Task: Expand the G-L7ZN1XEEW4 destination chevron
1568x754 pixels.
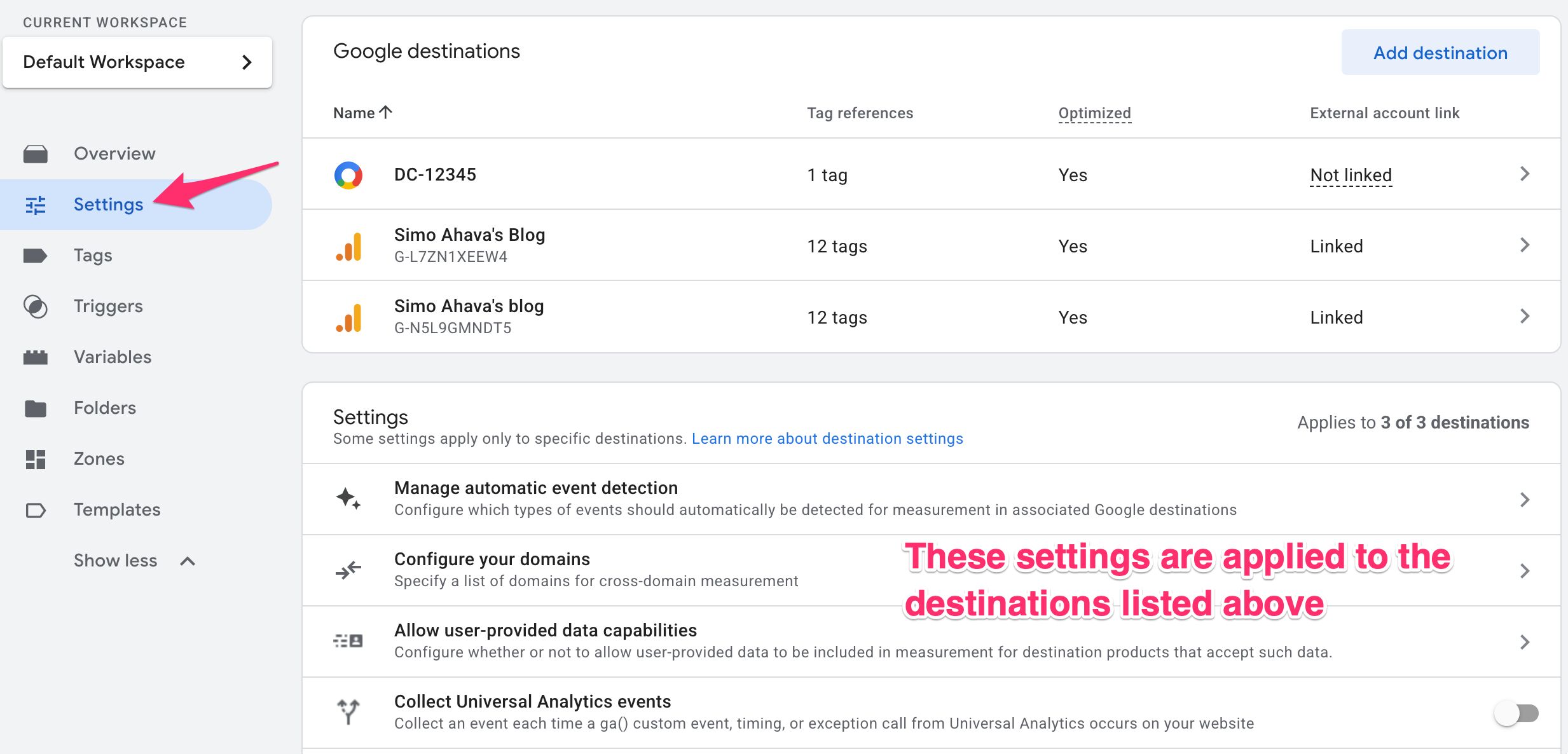Action: (x=1525, y=245)
